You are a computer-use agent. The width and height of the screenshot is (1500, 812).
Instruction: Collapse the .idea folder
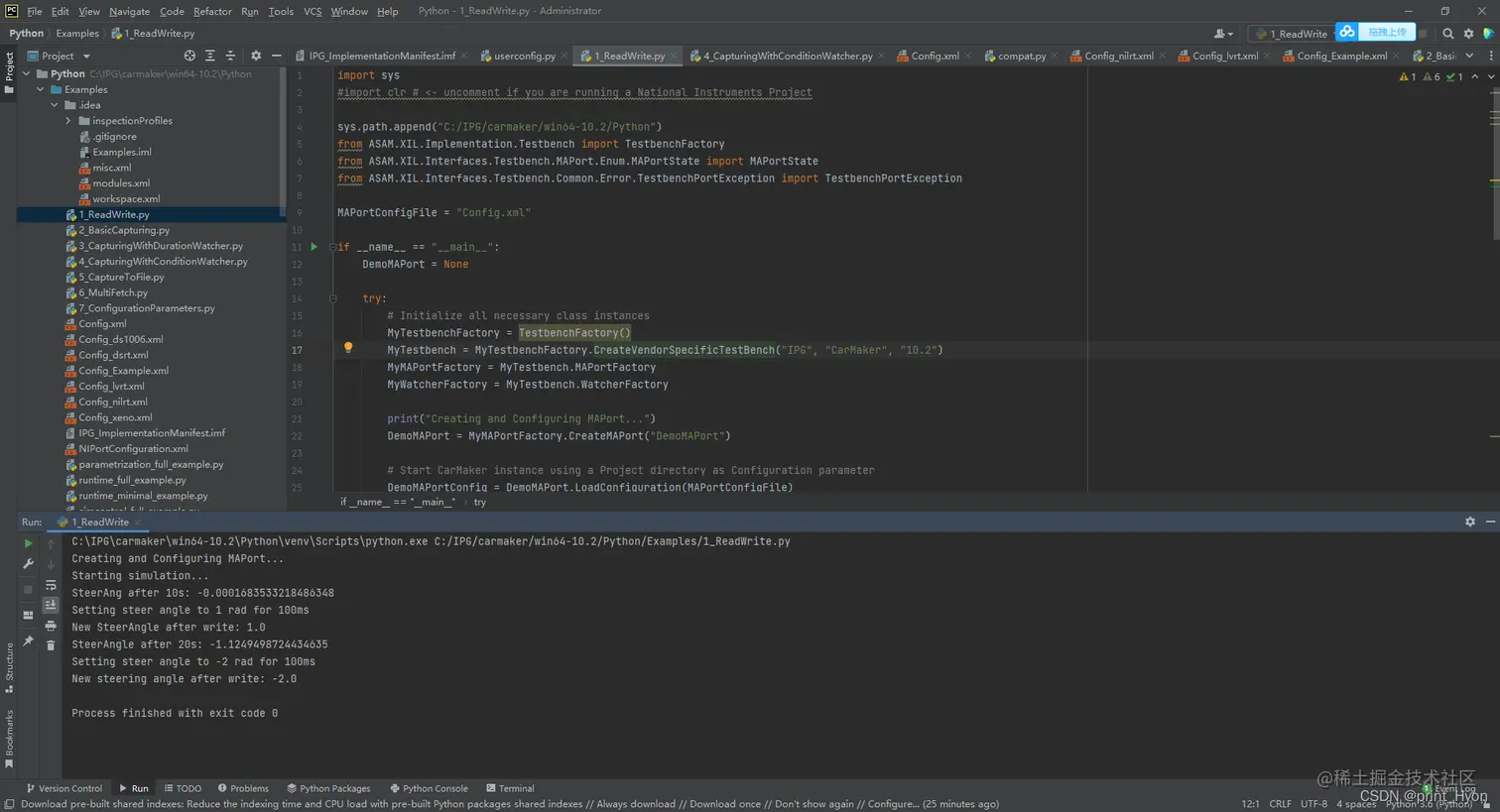pyautogui.click(x=55, y=105)
